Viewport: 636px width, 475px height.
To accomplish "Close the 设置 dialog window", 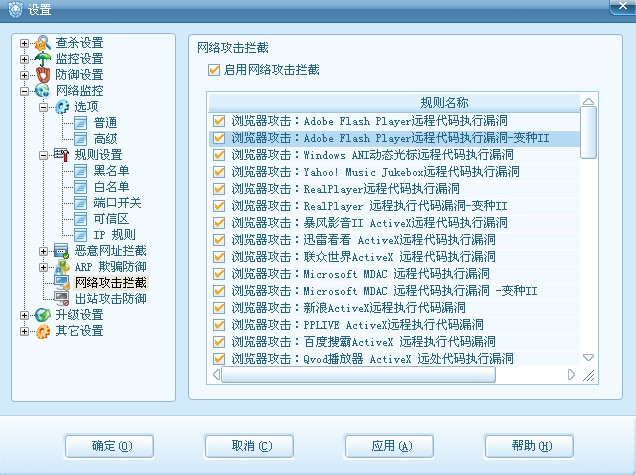I will pos(623,6).
